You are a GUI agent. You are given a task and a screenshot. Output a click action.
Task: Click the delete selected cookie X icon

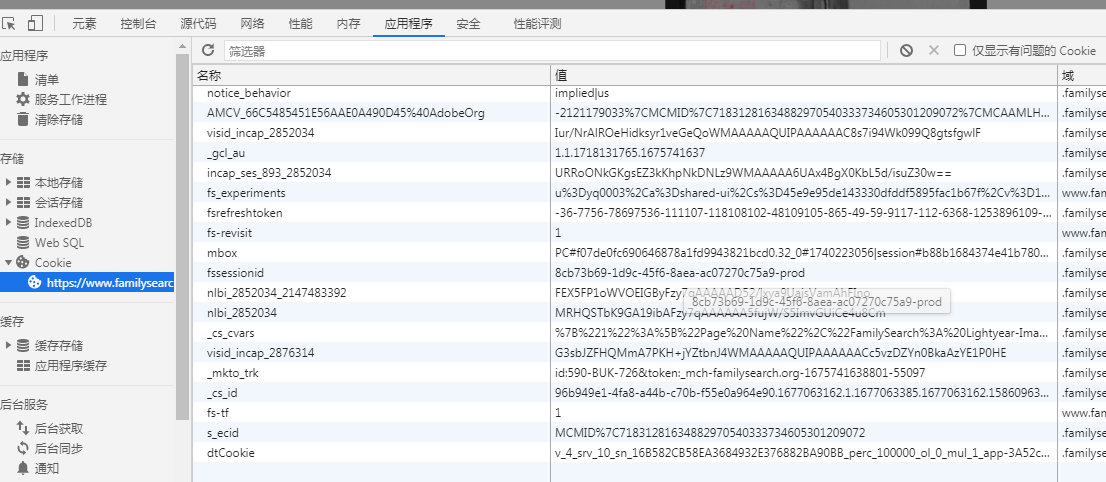(934, 50)
